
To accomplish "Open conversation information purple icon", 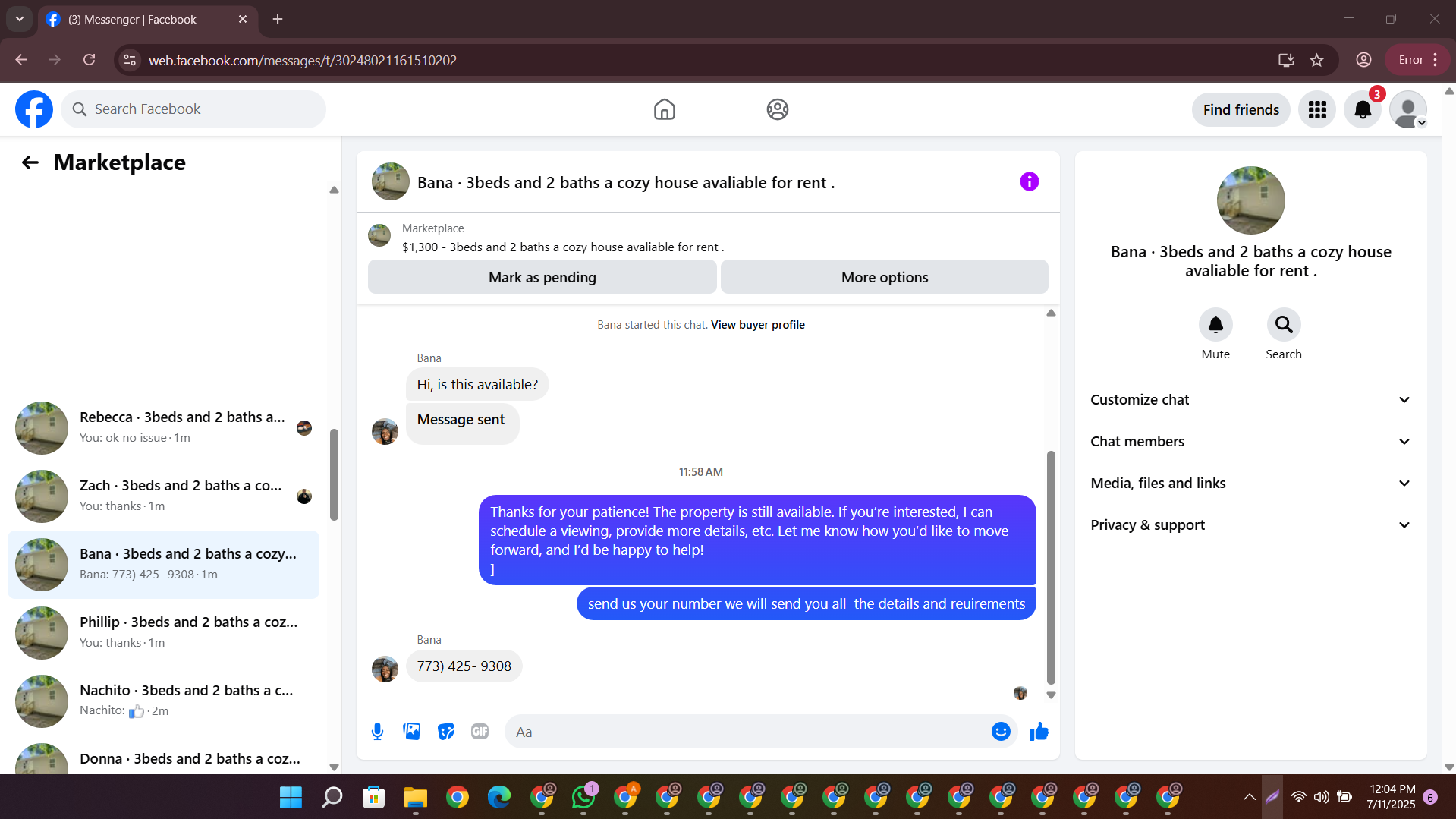I will [x=1029, y=181].
